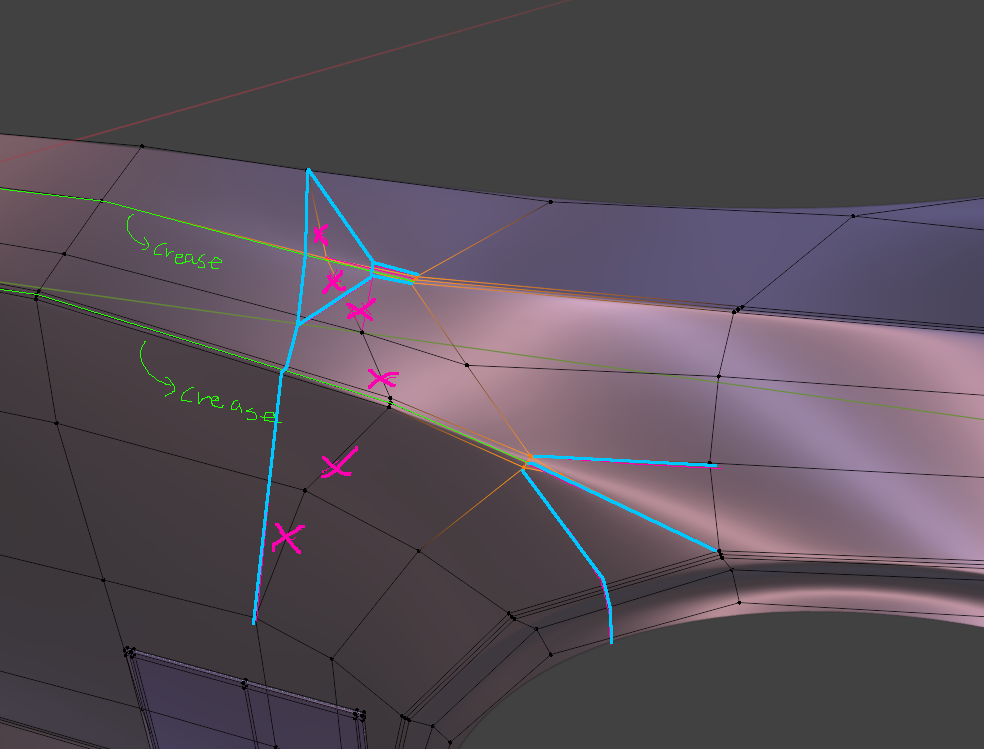The image size is (984, 749).
Task: Select the vertex where orange edges converge above wheel arch
Action: tap(530, 457)
